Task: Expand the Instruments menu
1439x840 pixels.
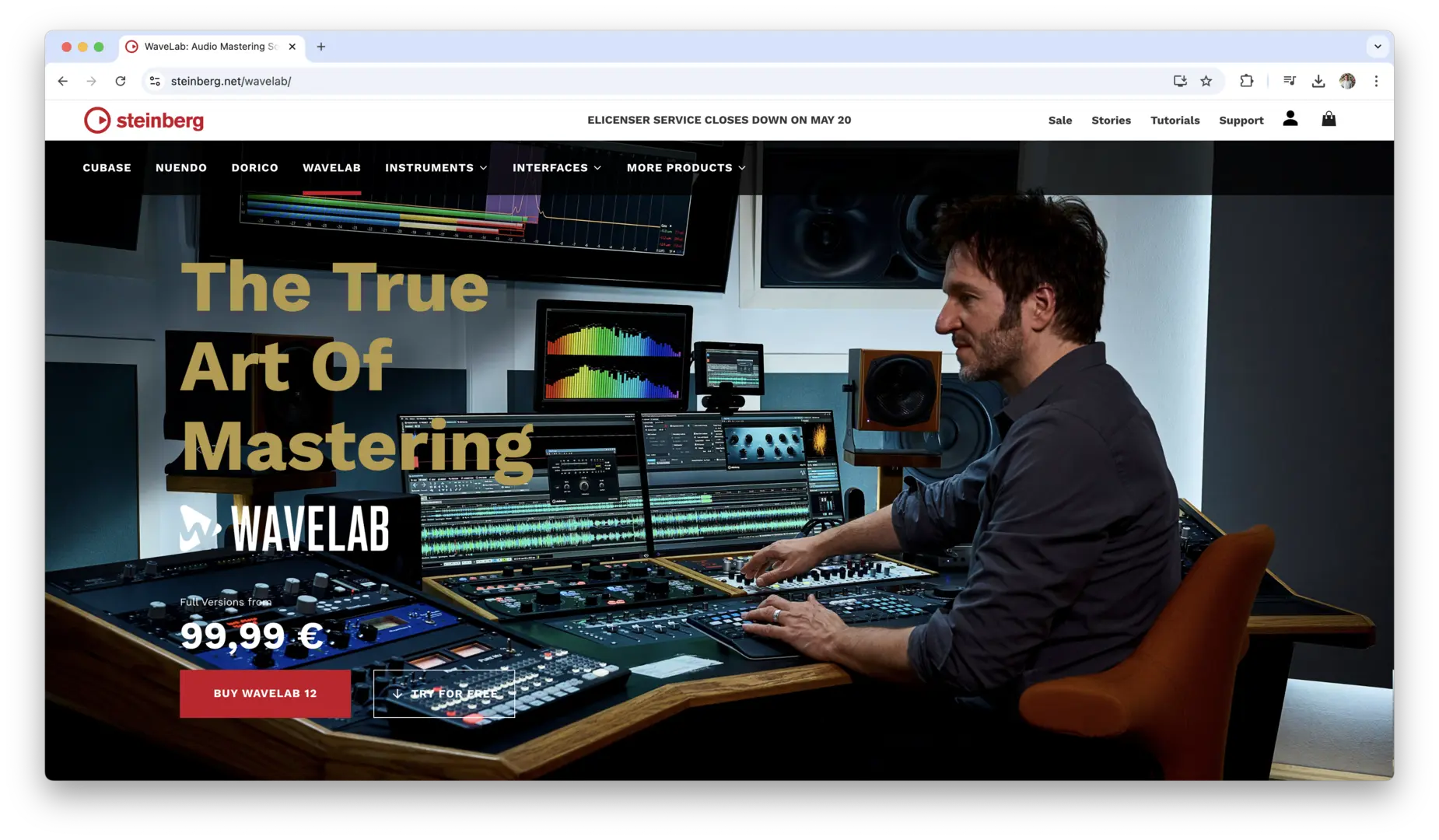Action: coord(436,168)
